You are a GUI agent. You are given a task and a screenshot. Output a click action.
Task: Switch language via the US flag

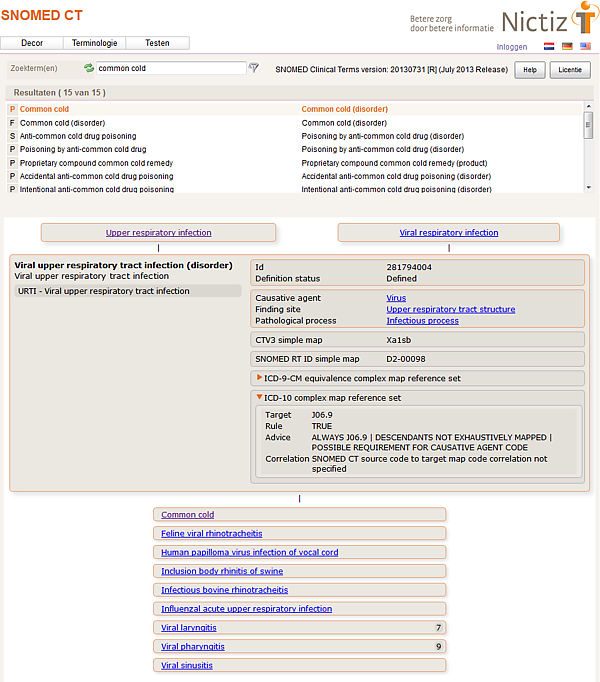(x=585, y=46)
